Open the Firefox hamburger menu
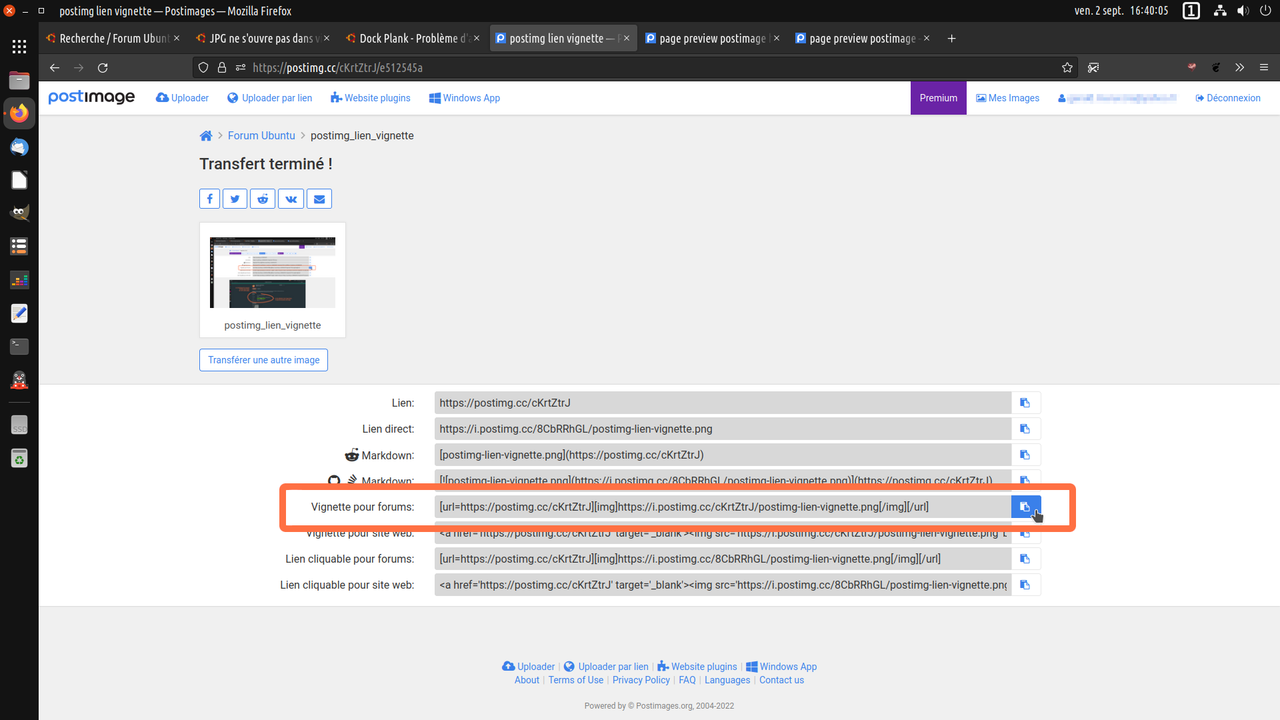 point(1263,68)
